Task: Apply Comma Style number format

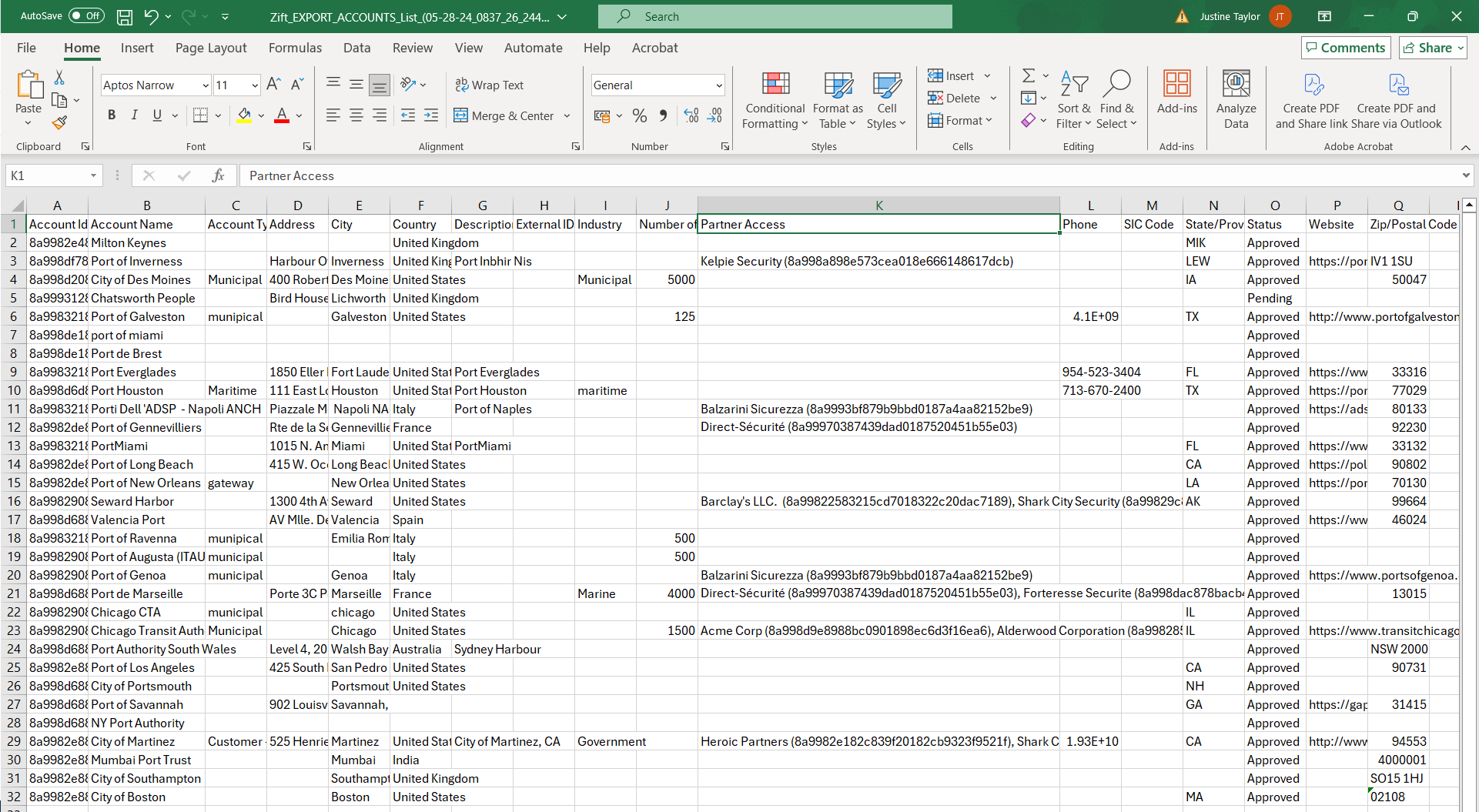Action: pos(663,115)
